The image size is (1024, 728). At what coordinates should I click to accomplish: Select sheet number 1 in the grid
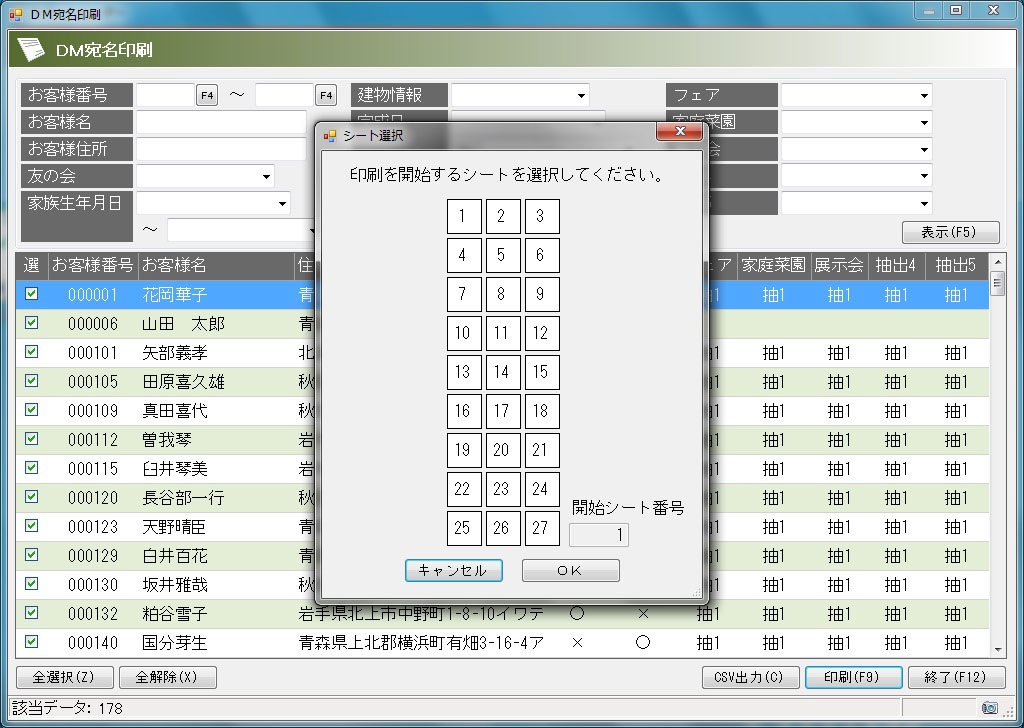pos(463,216)
